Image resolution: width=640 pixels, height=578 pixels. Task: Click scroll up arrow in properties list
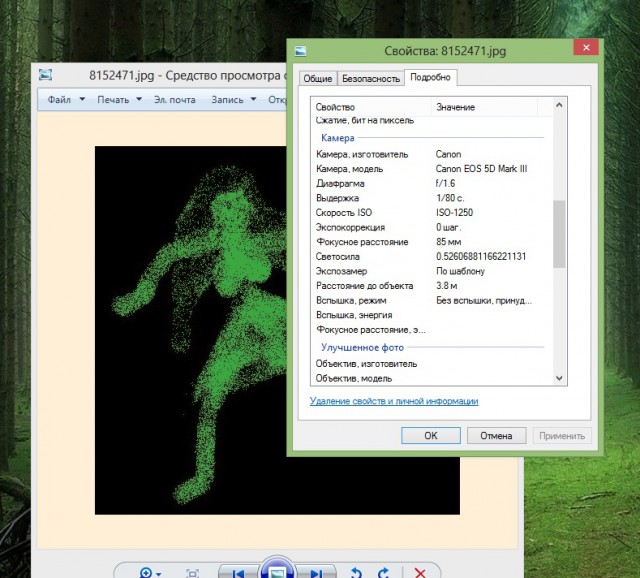[559, 105]
